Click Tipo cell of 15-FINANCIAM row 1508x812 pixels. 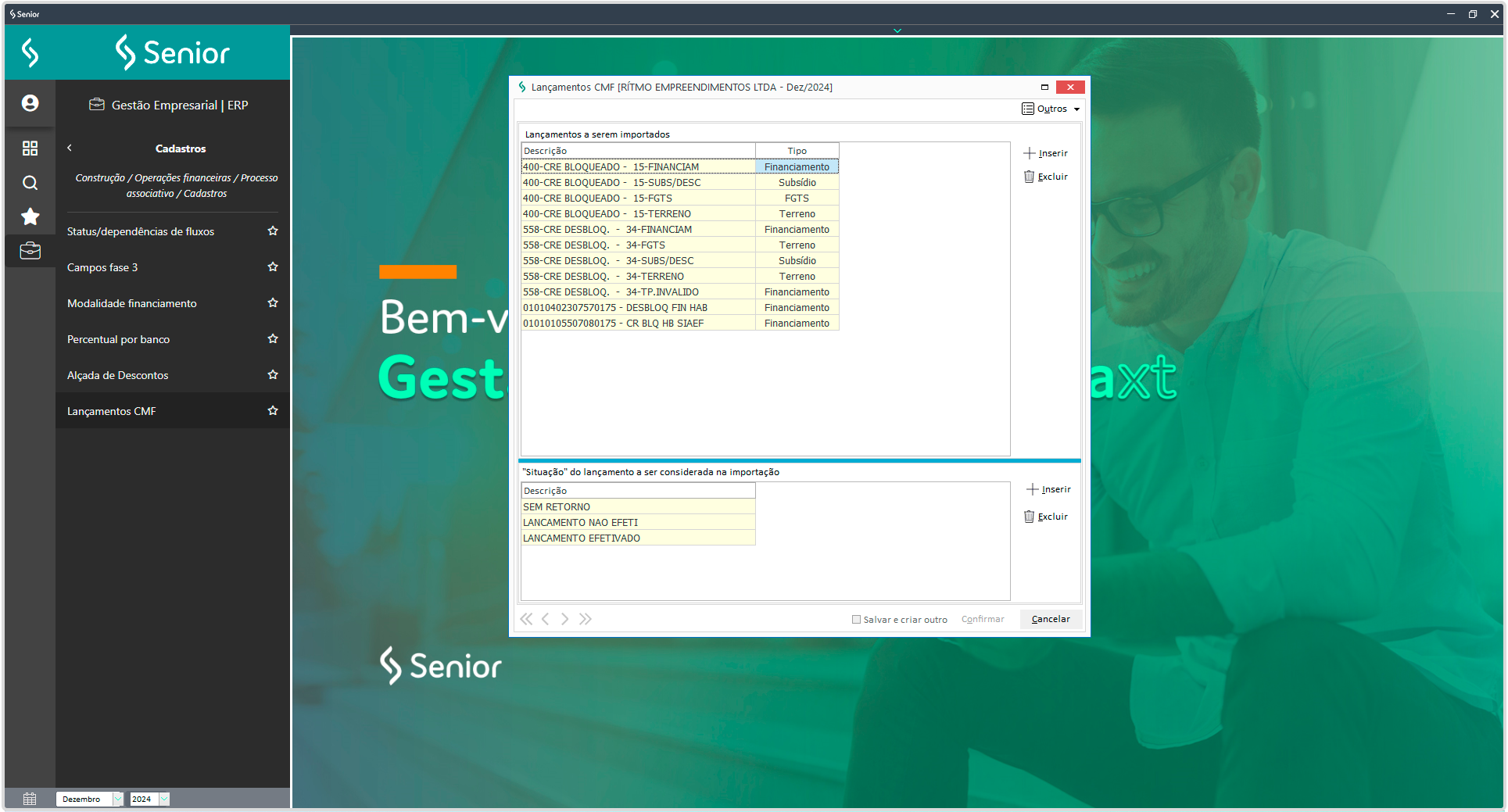(797, 166)
